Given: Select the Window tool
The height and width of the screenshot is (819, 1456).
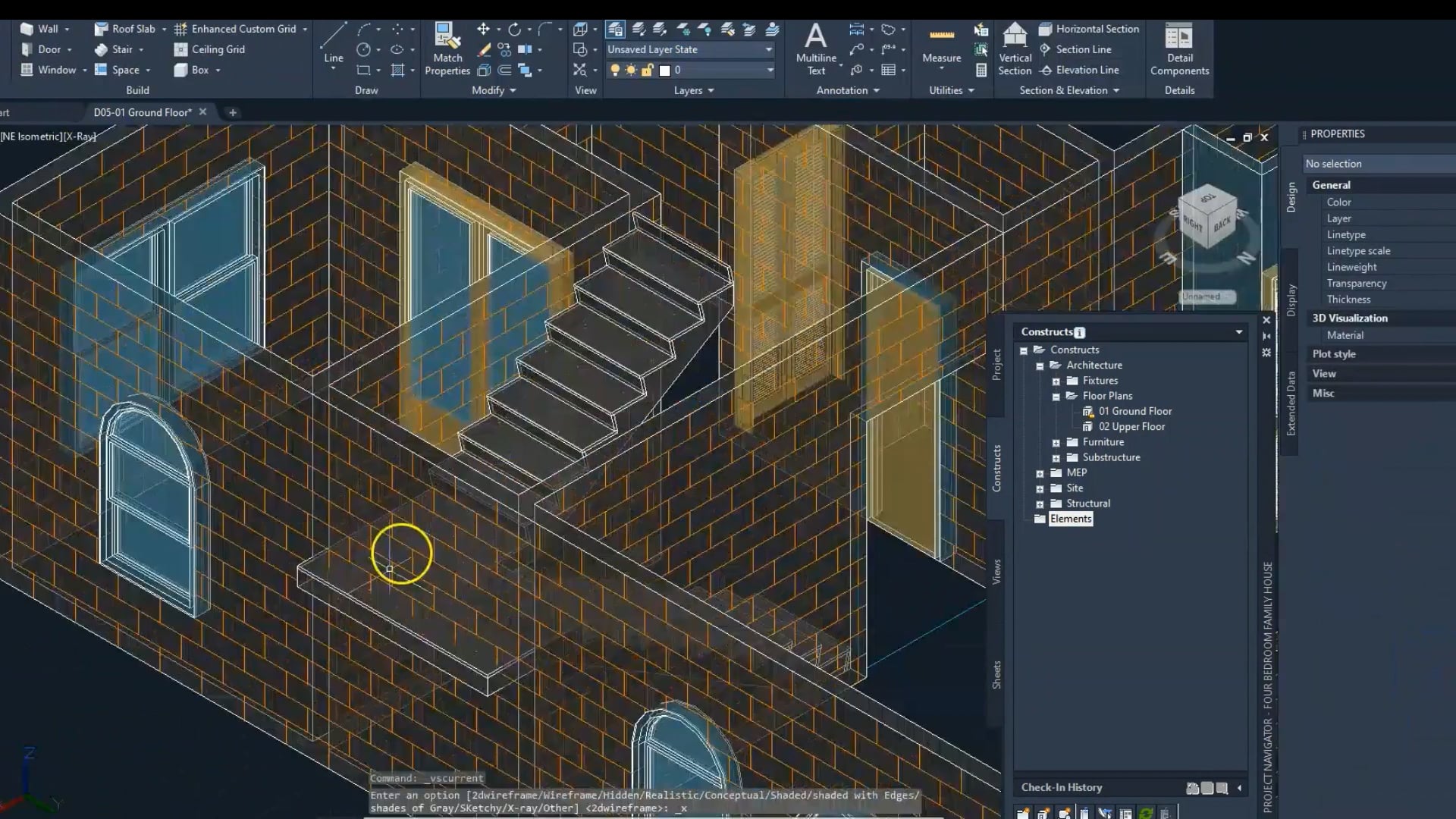Looking at the screenshot, I should coord(49,70).
